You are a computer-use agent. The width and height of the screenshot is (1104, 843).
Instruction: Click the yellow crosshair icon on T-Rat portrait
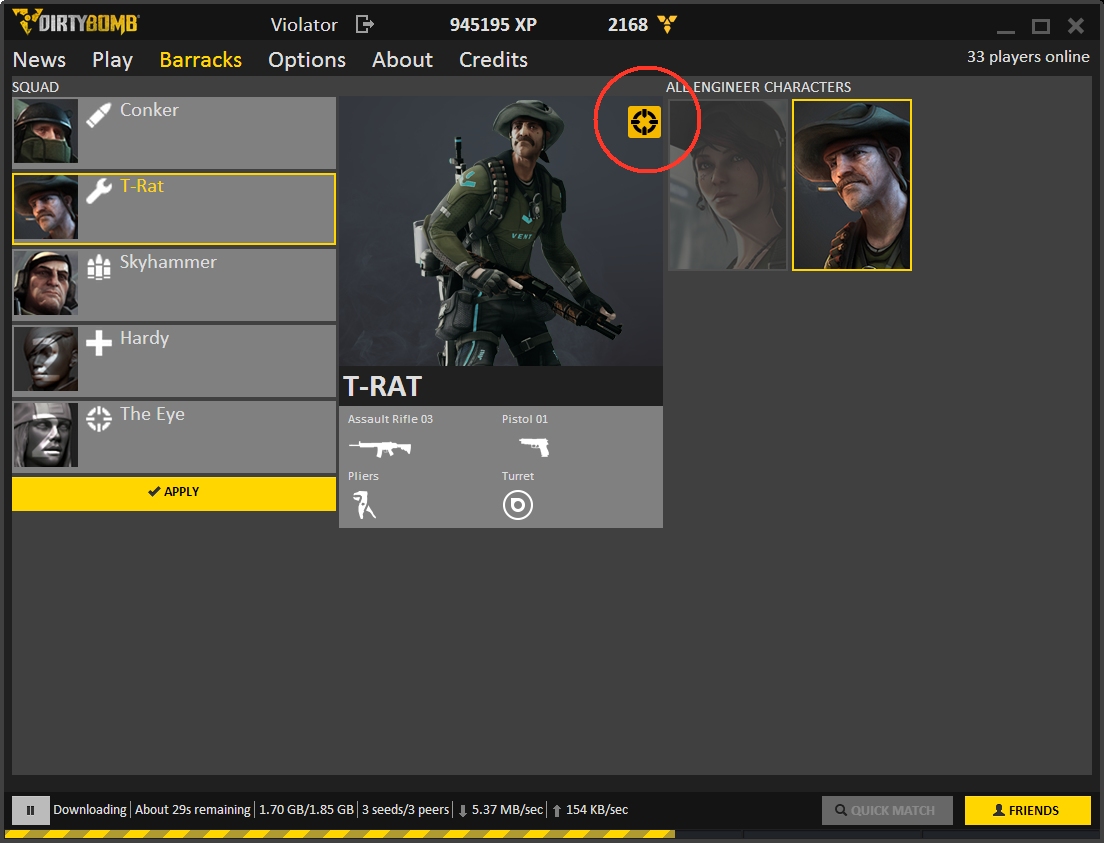644,122
